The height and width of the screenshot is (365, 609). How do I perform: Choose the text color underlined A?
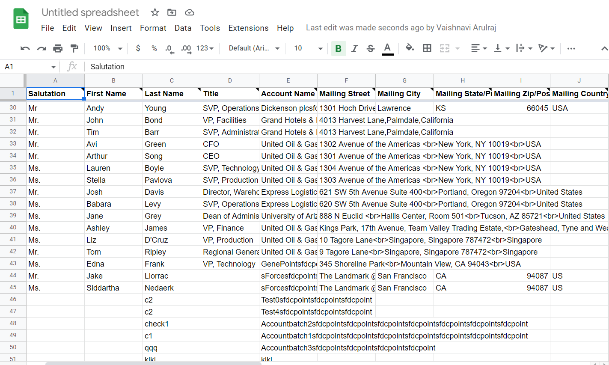[387, 49]
